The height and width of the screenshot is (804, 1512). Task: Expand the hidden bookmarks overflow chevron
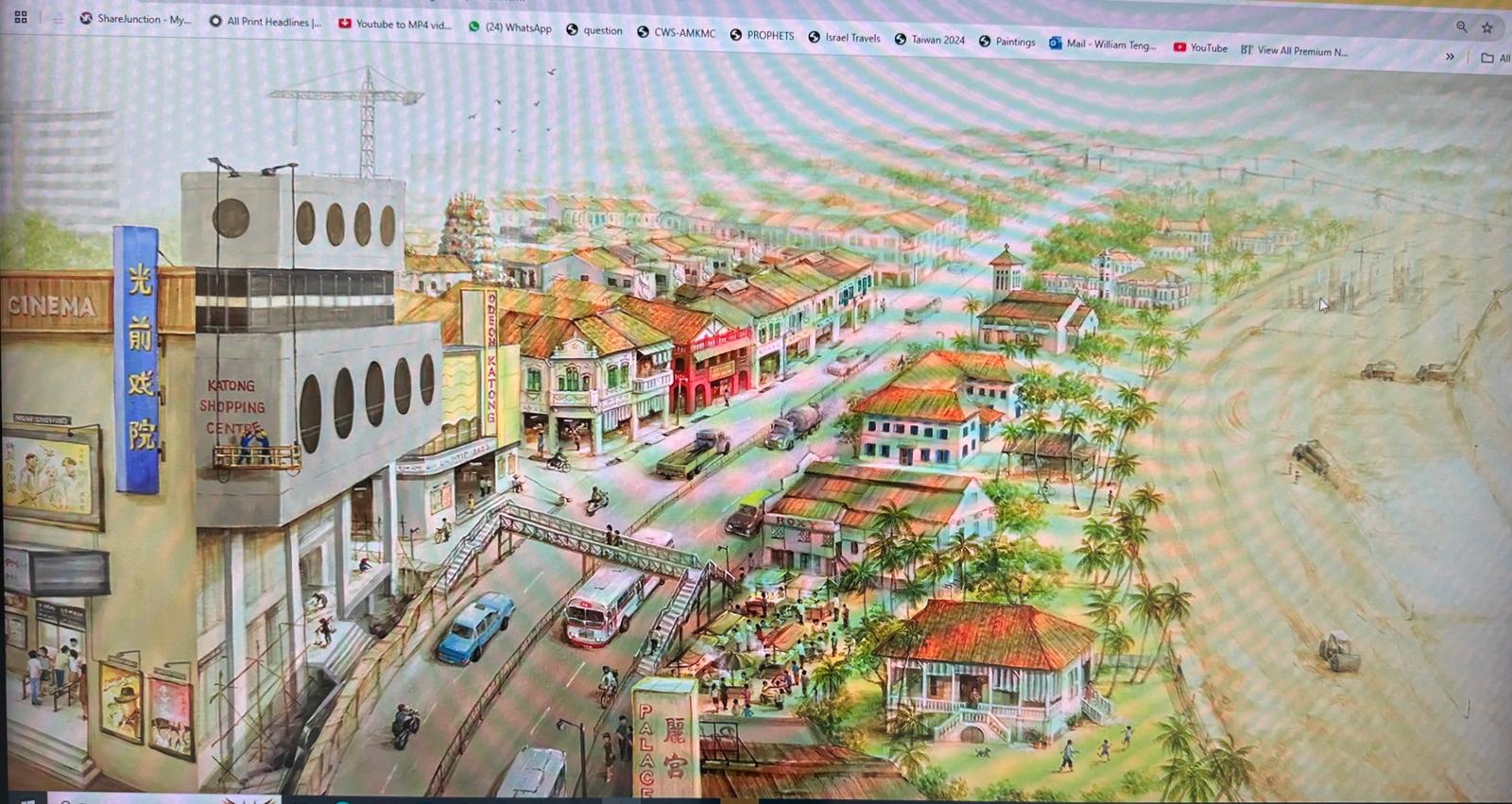(x=1450, y=57)
